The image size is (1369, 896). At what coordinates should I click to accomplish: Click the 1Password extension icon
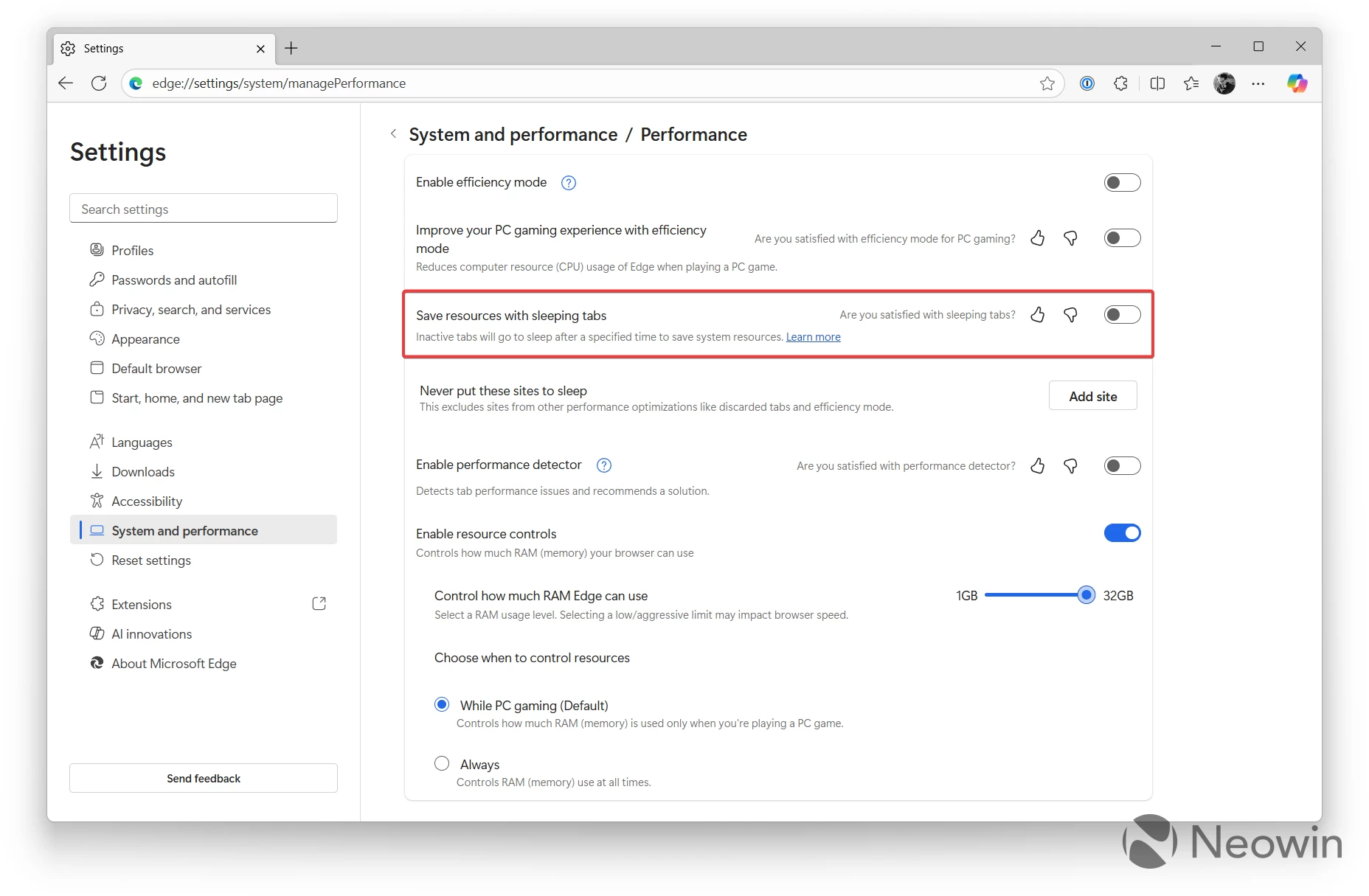(x=1086, y=83)
